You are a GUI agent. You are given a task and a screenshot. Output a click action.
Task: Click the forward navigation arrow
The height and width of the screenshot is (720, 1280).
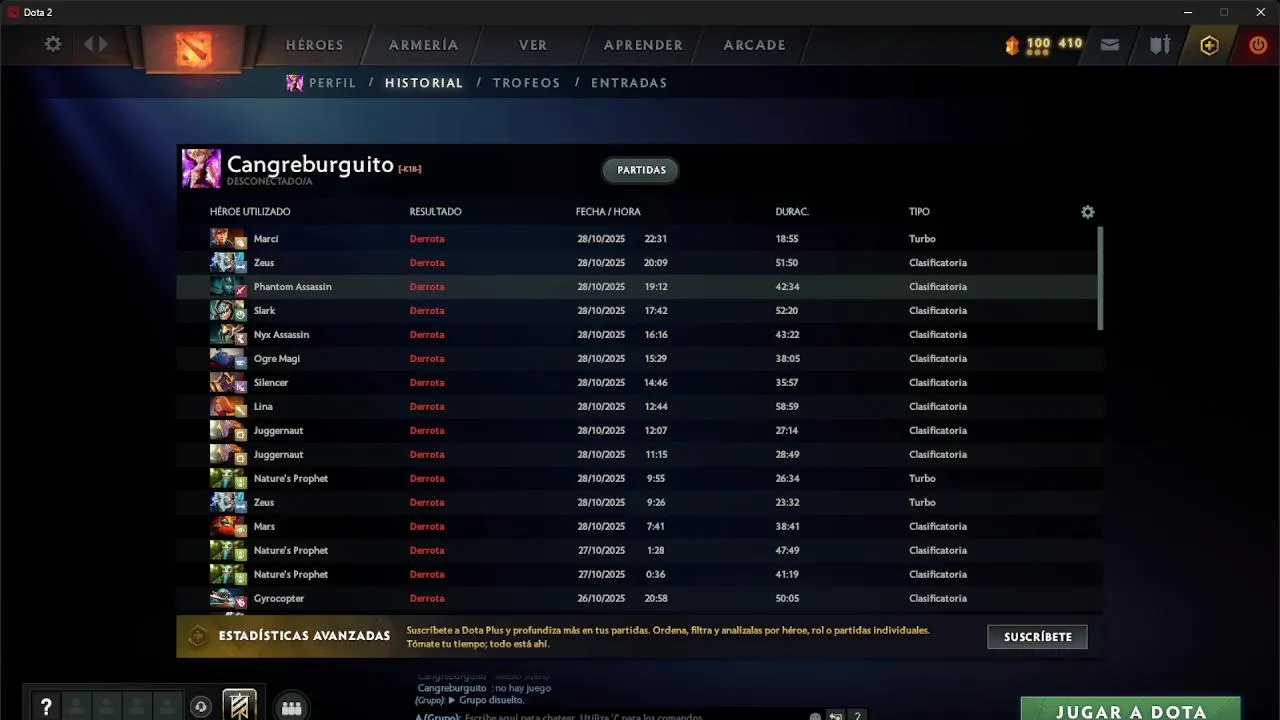[102, 44]
